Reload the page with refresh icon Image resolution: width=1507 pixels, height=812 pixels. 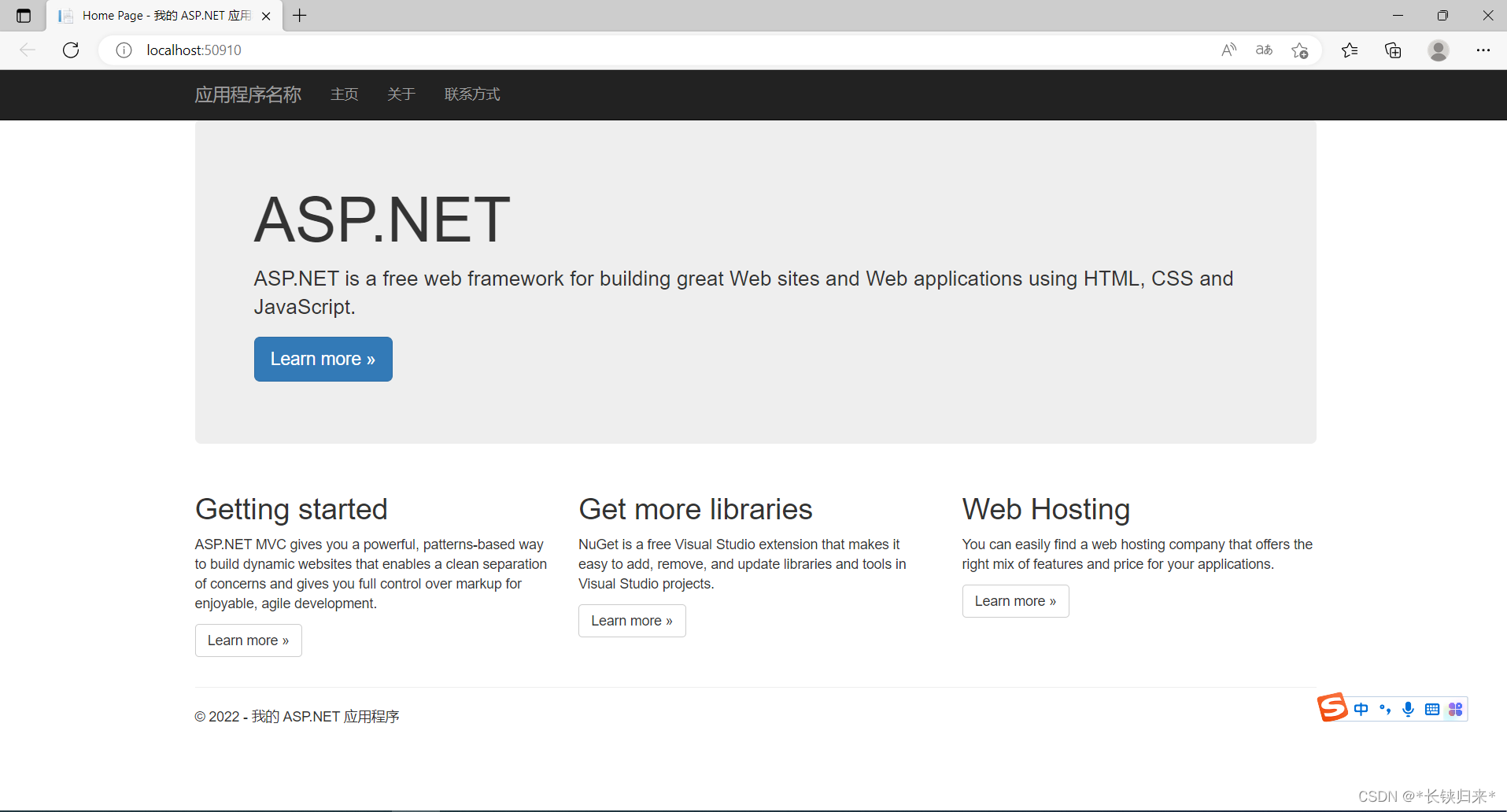pyautogui.click(x=71, y=50)
